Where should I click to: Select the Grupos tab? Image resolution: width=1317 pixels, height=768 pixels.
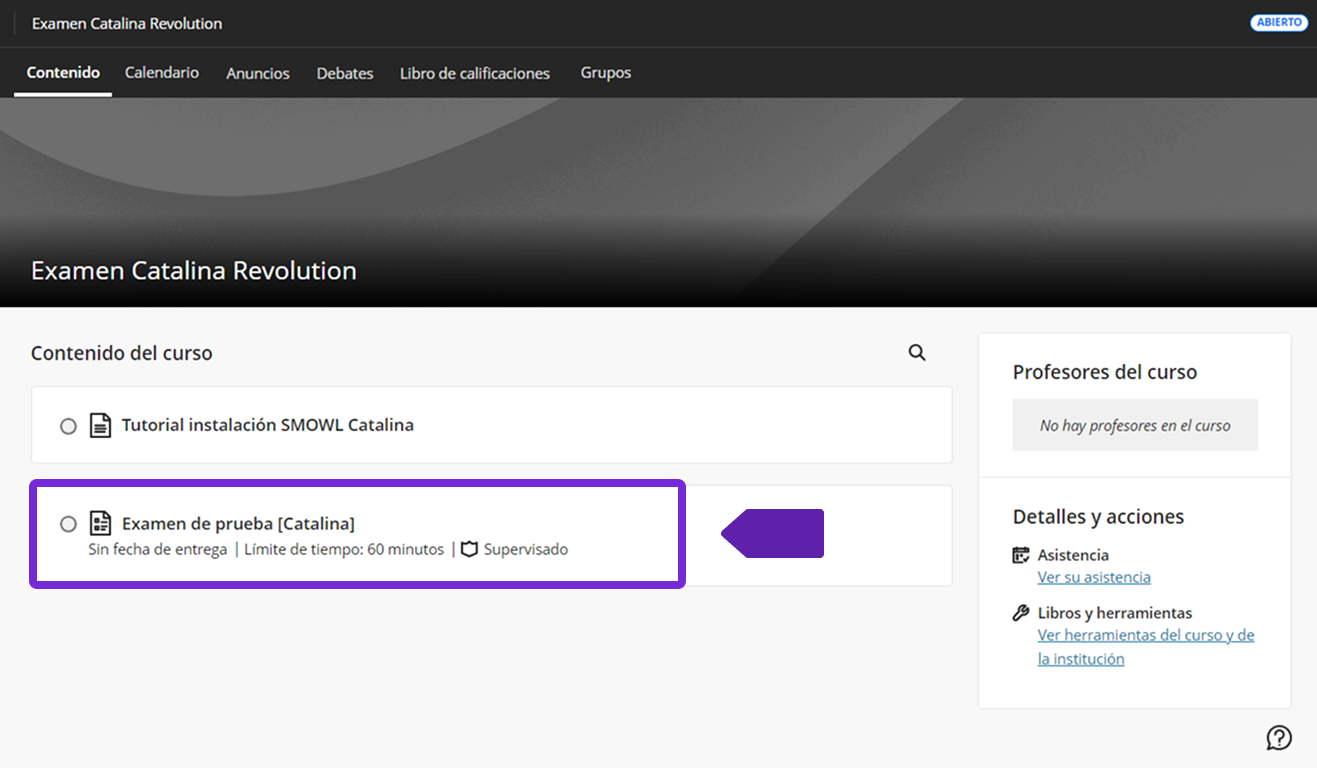606,73
